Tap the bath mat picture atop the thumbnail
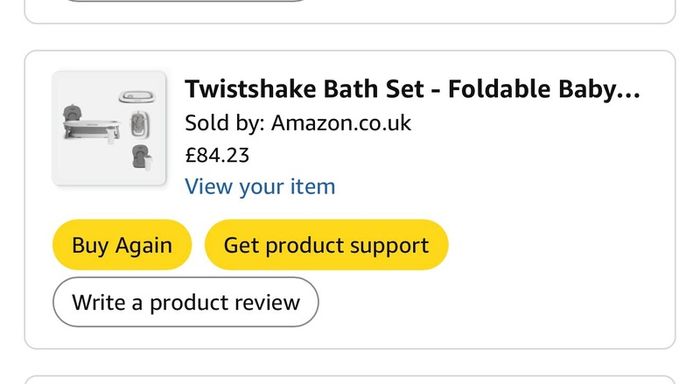 coord(137,96)
